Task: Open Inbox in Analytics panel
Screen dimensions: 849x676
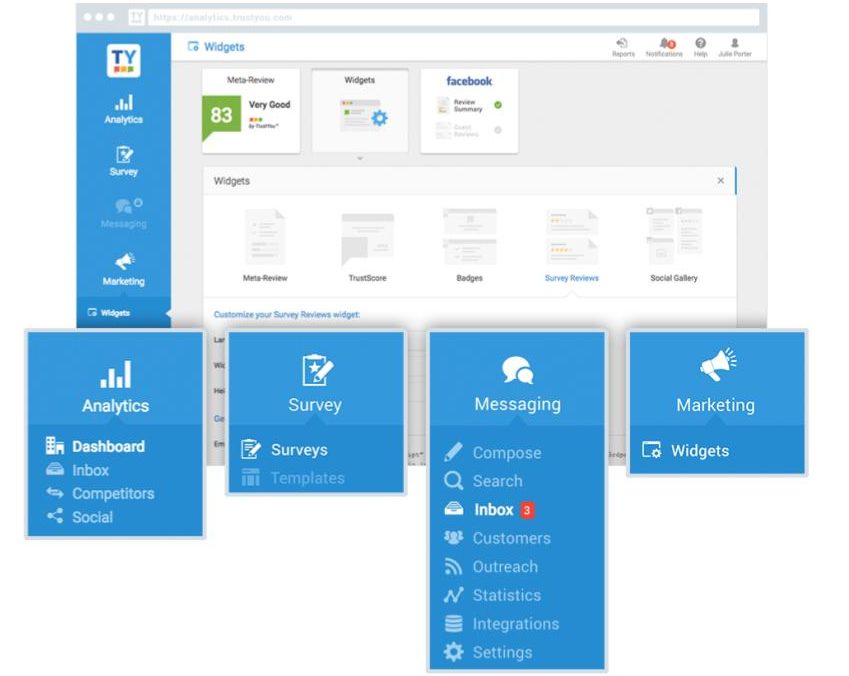Action: click(x=77, y=470)
